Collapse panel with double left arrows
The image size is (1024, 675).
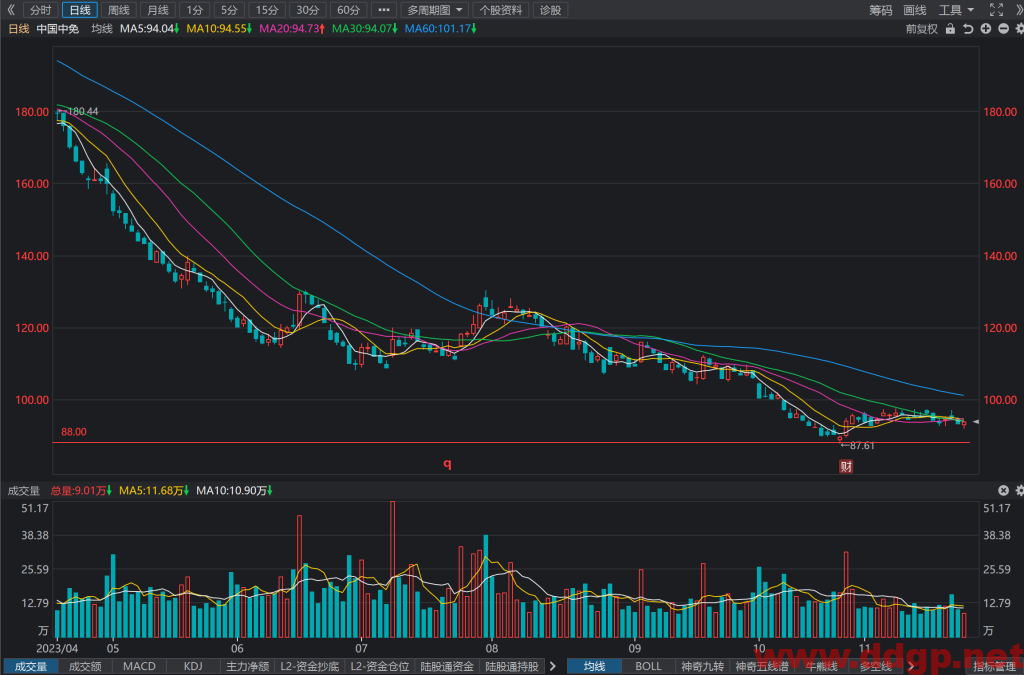[10, 10]
